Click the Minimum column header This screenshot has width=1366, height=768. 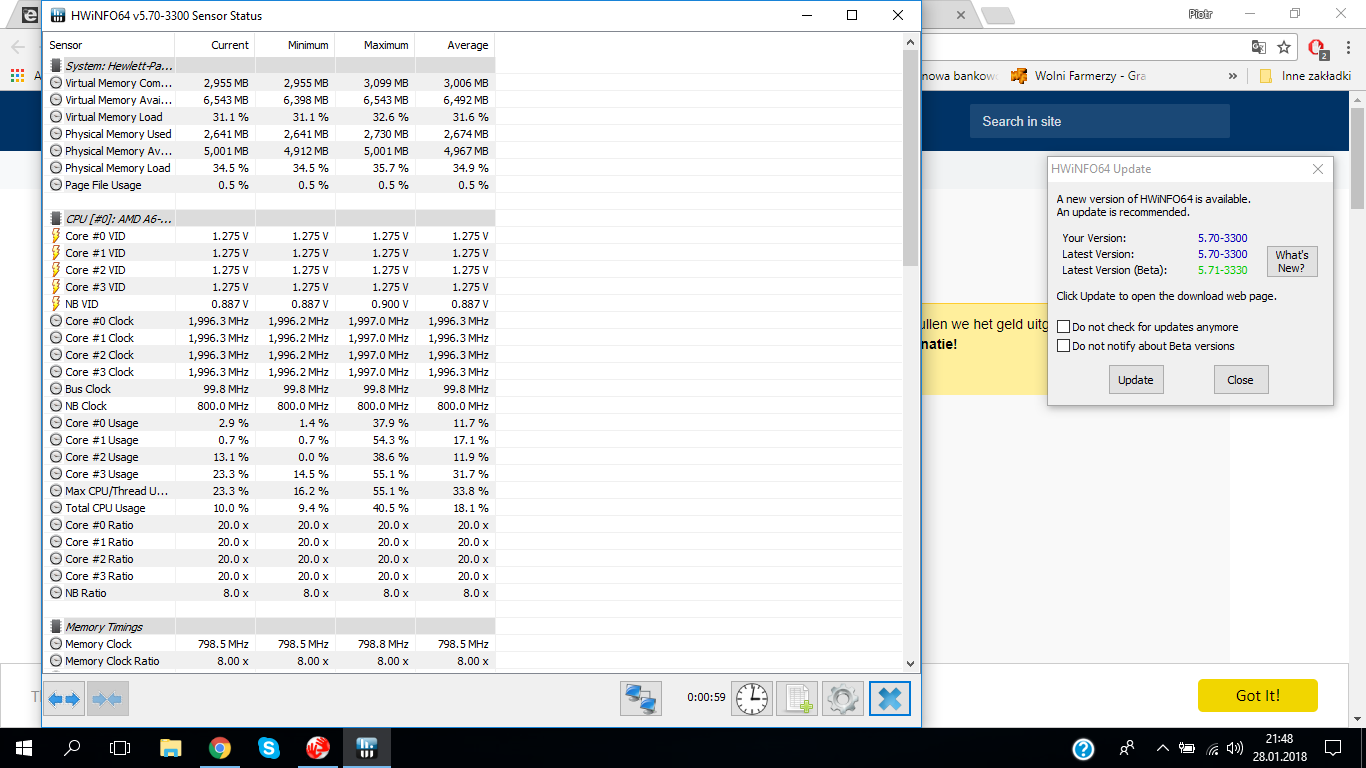[295, 45]
